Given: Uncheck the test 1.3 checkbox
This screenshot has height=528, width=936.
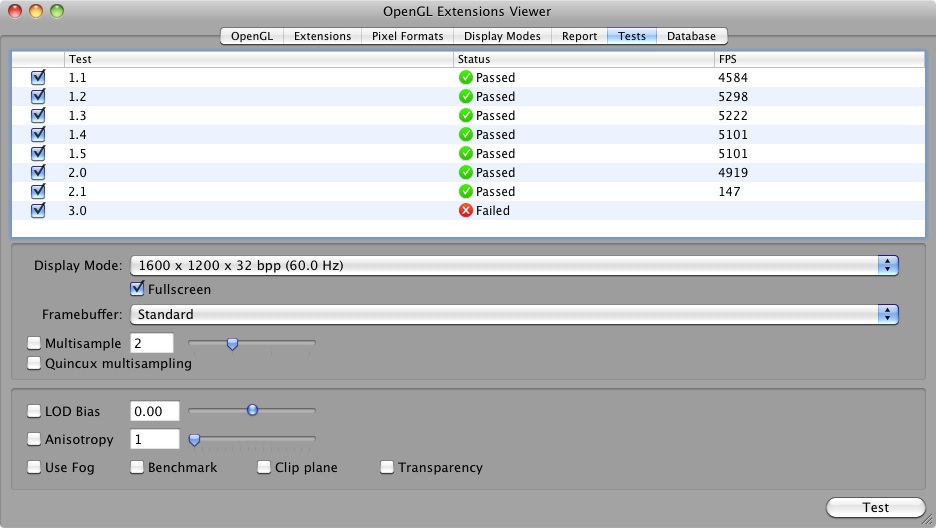Looking at the screenshot, I should click(x=38, y=115).
